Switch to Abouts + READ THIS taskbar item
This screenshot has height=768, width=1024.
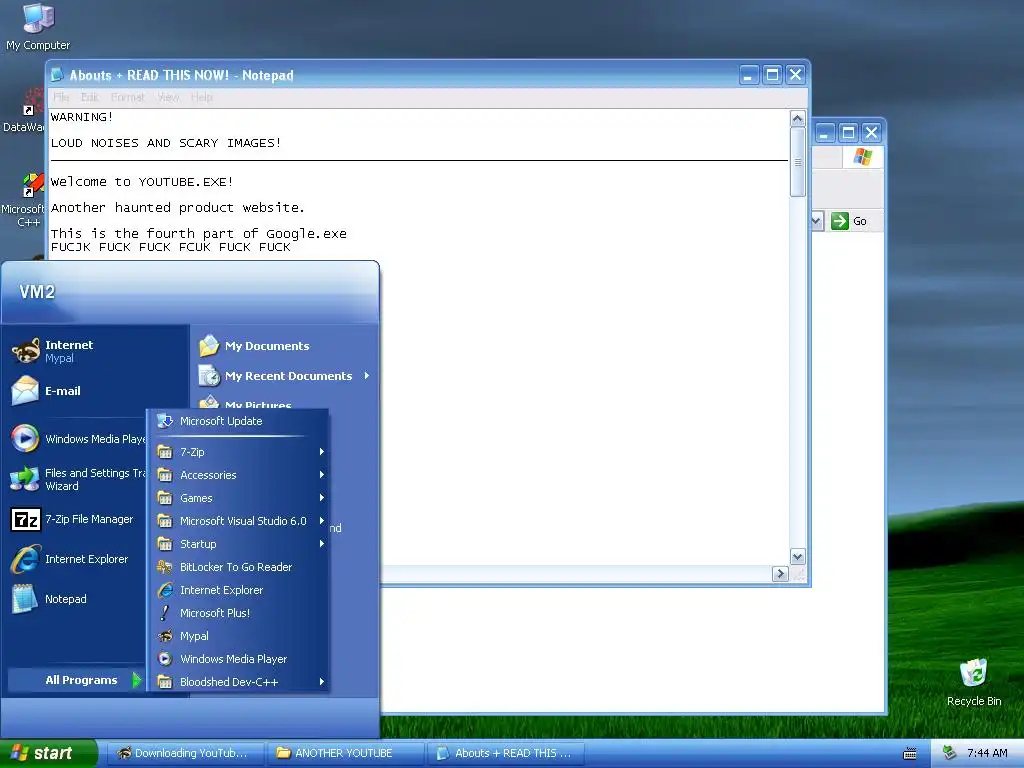[506, 753]
